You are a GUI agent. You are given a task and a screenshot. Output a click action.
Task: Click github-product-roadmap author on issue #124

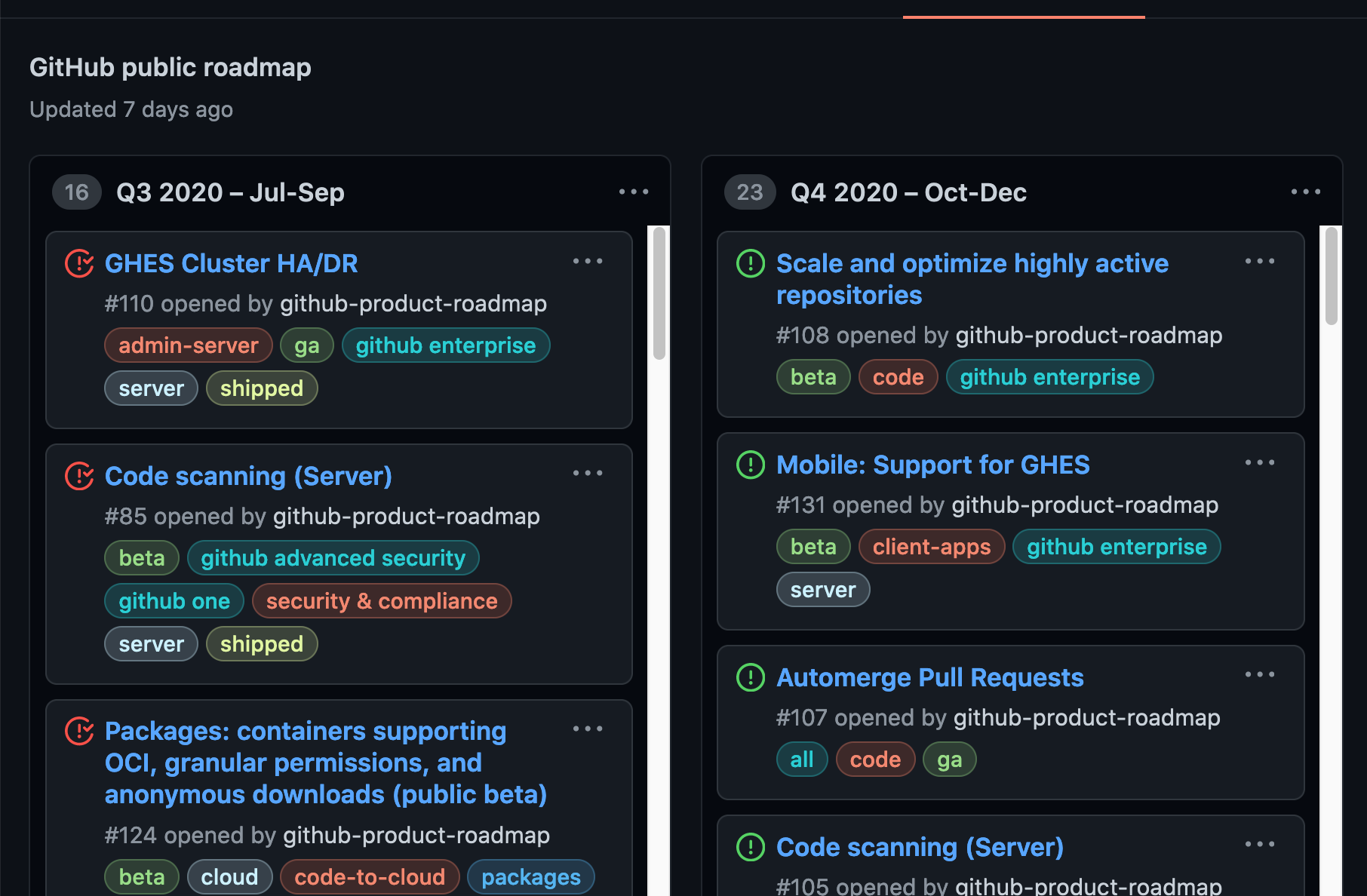tap(416, 835)
